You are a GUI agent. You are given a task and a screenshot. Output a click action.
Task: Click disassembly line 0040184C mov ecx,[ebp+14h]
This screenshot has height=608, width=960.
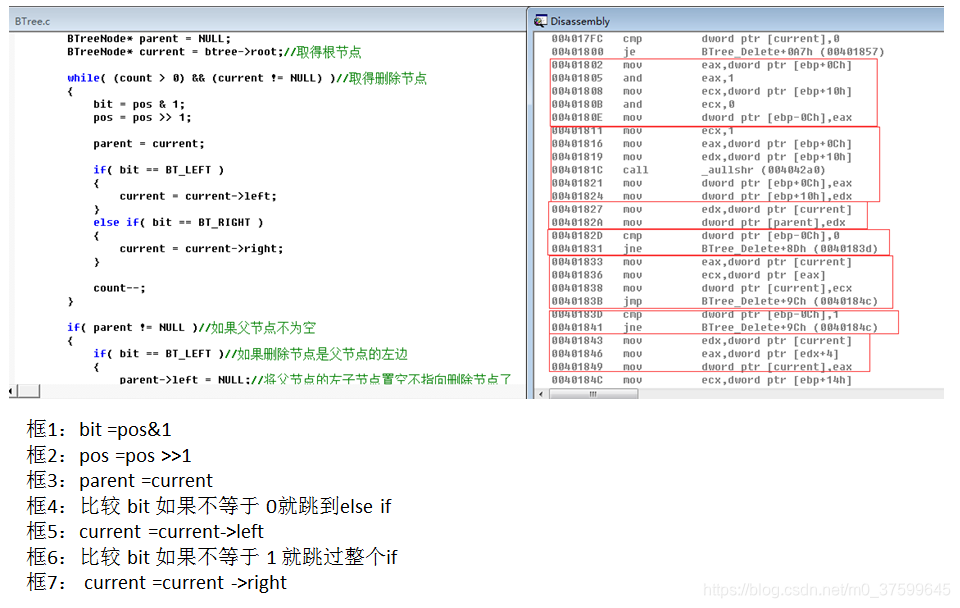tap(702, 380)
